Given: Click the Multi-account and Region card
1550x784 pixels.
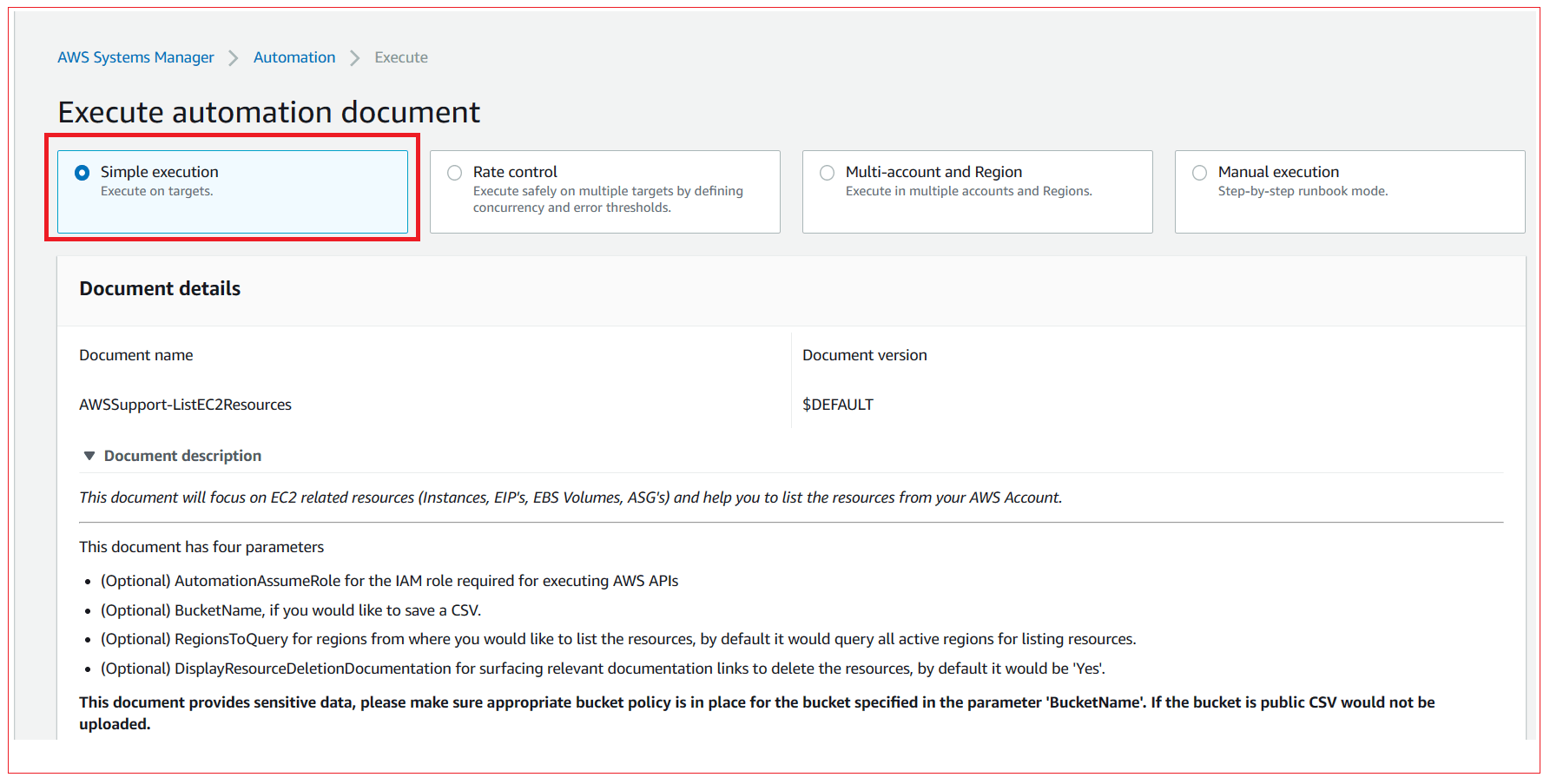Looking at the screenshot, I should [977, 191].
